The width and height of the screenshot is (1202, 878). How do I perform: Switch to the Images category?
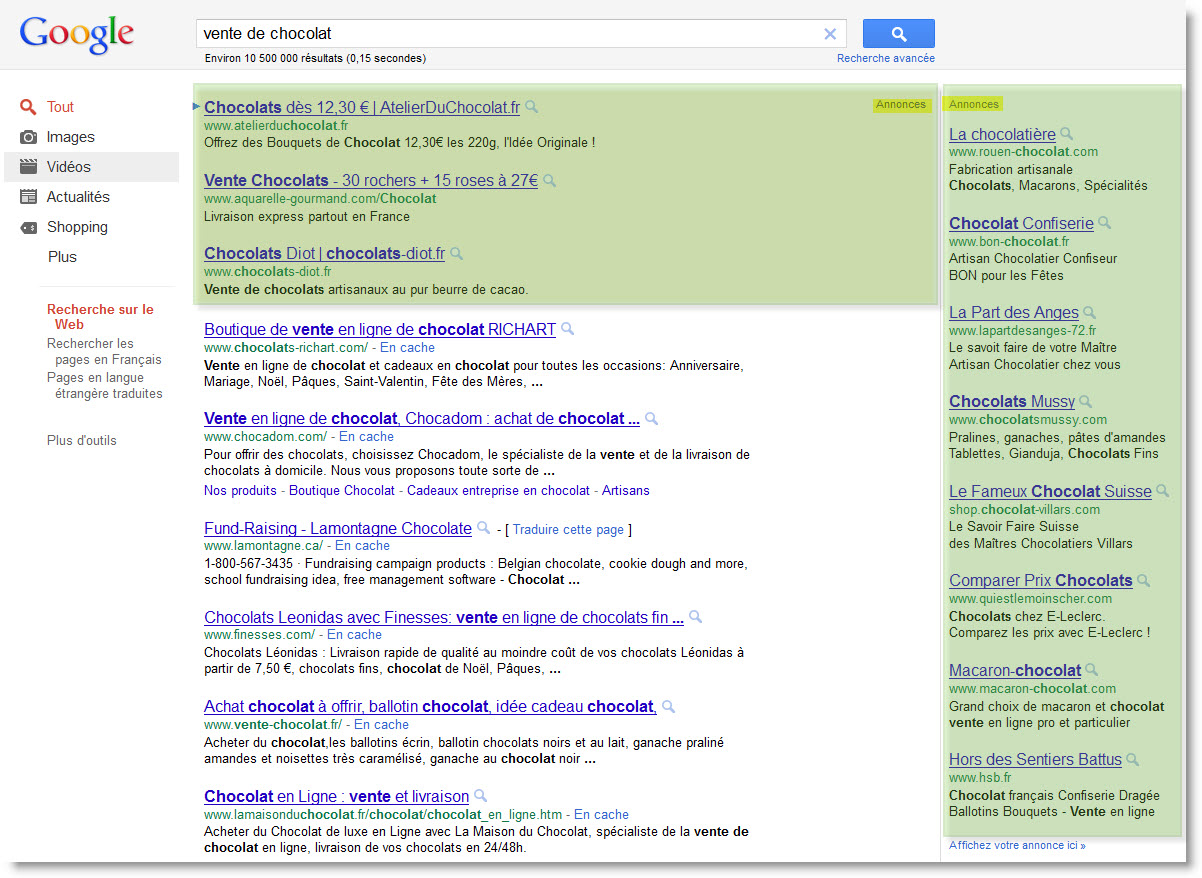[x=71, y=137]
